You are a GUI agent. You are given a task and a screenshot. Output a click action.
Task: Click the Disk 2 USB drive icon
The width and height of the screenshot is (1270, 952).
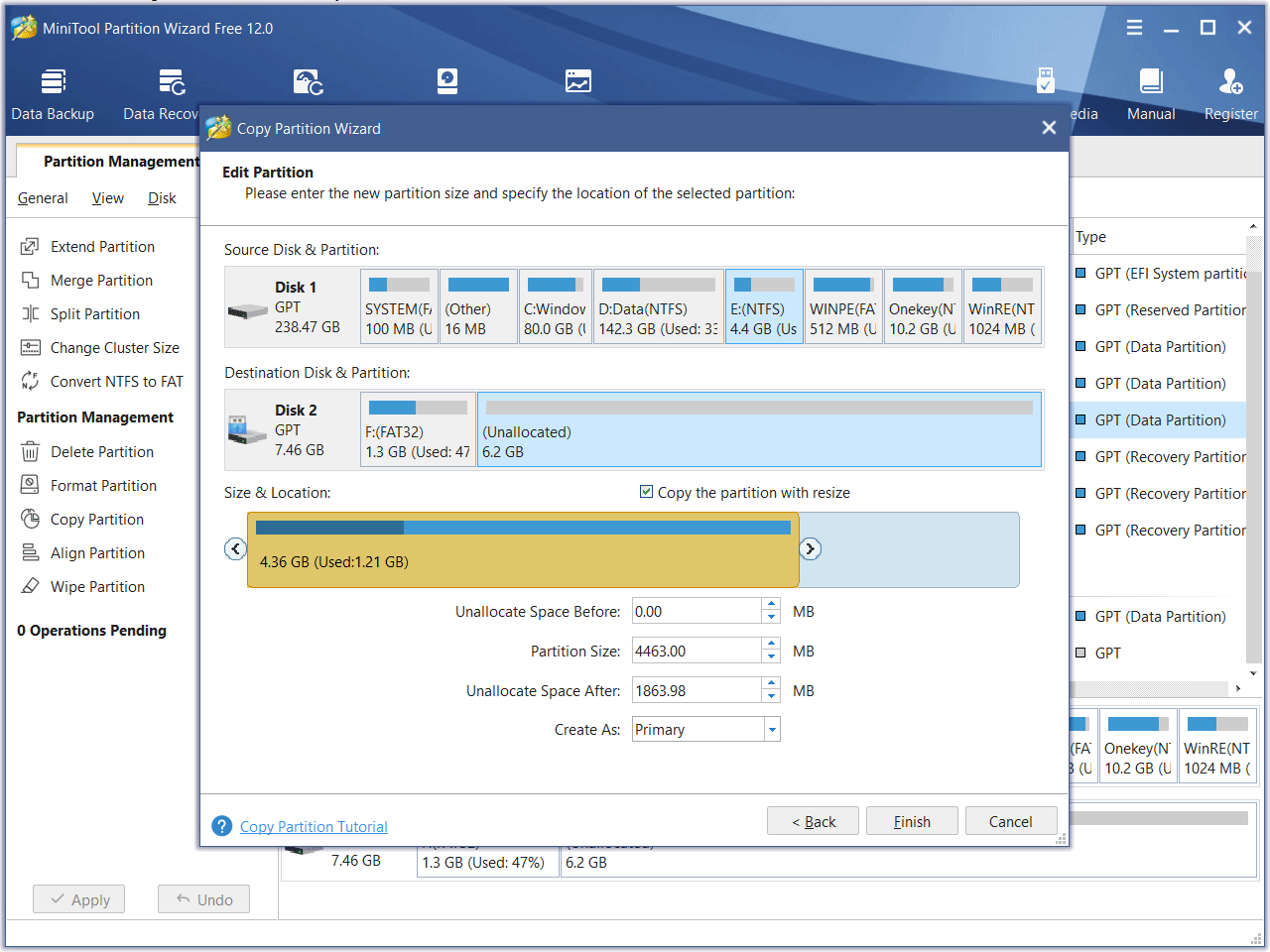(x=248, y=429)
